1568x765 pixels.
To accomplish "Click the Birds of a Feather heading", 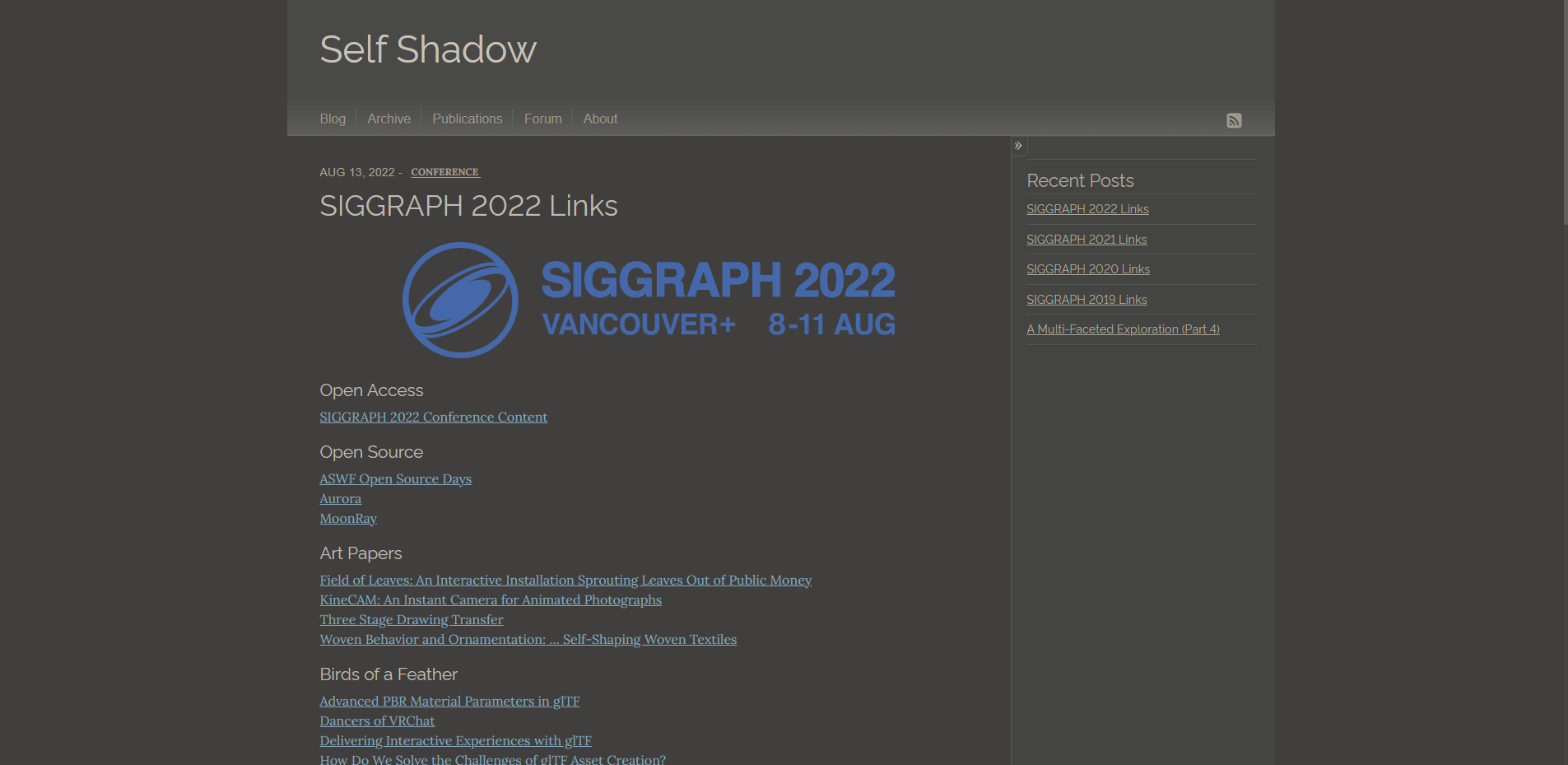I will coord(389,674).
